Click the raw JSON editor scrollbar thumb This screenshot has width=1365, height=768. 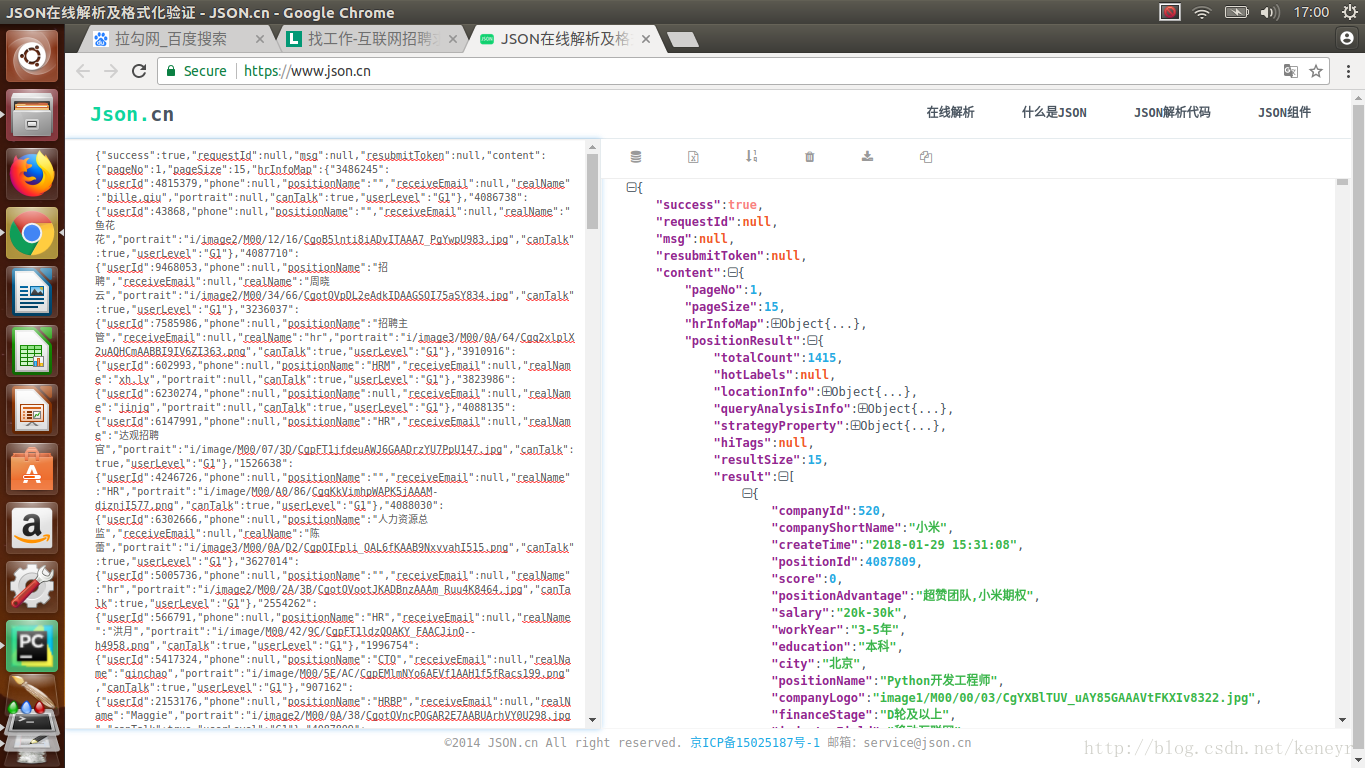click(x=593, y=190)
